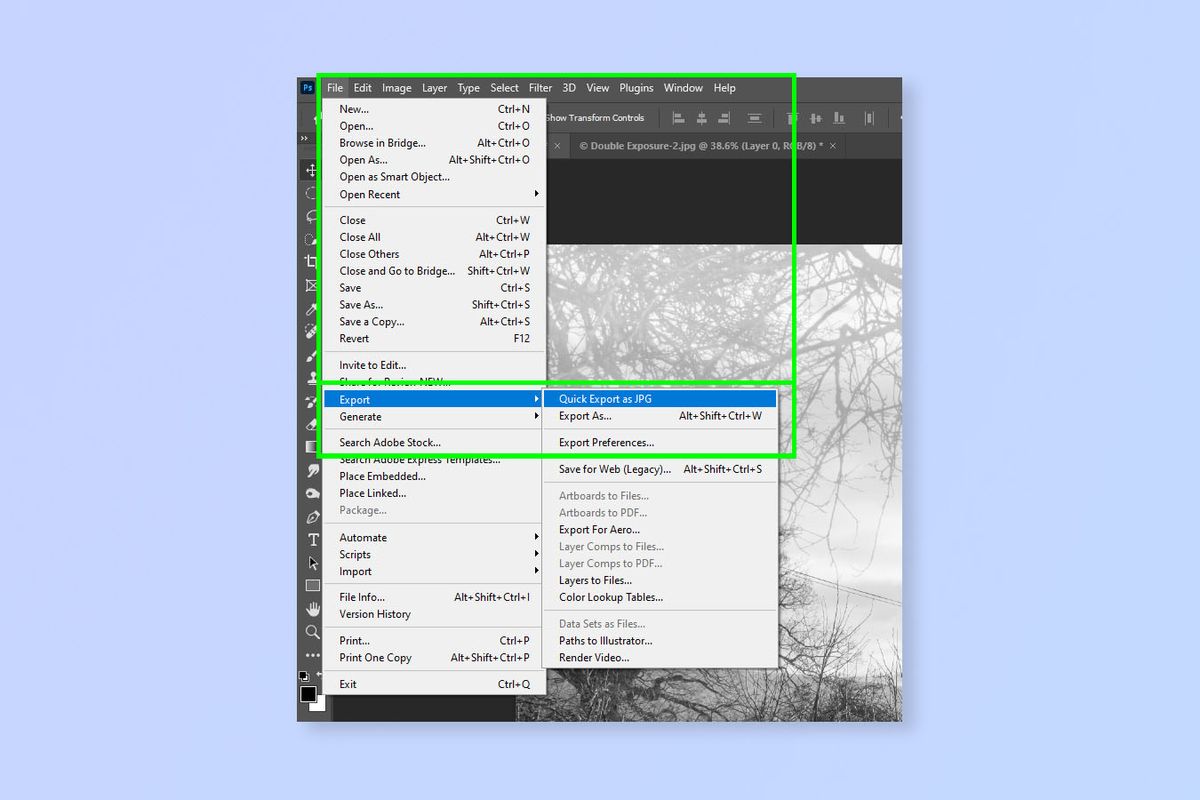Image resolution: width=1200 pixels, height=800 pixels.
Task: Select the Lasso tool
Action: coord(312,214)
